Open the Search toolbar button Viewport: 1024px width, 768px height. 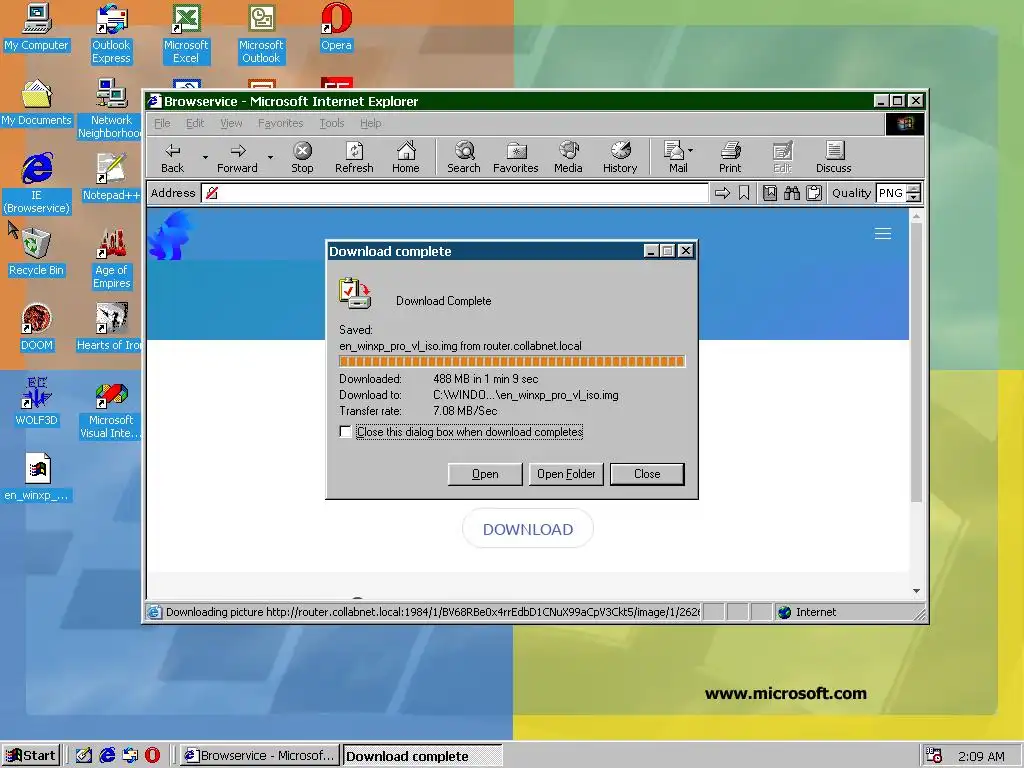click(464, 157)
